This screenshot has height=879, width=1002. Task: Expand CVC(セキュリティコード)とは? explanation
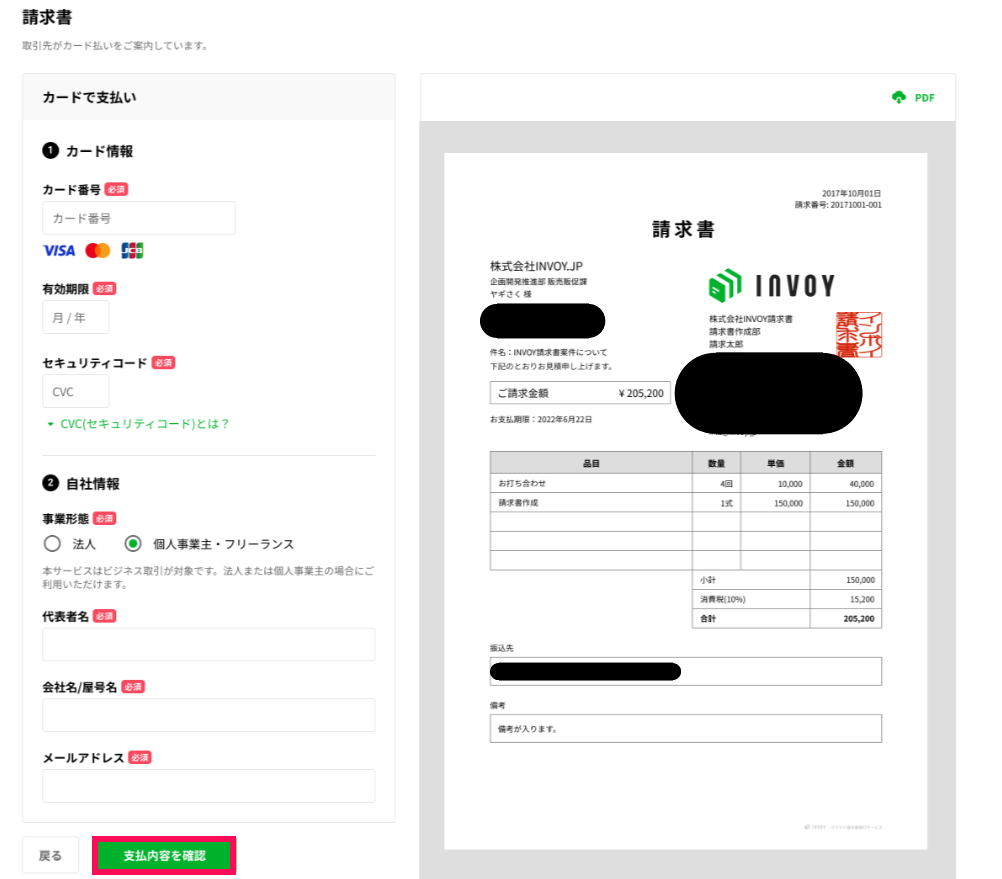pyautogui.click(x=138, y=424)
